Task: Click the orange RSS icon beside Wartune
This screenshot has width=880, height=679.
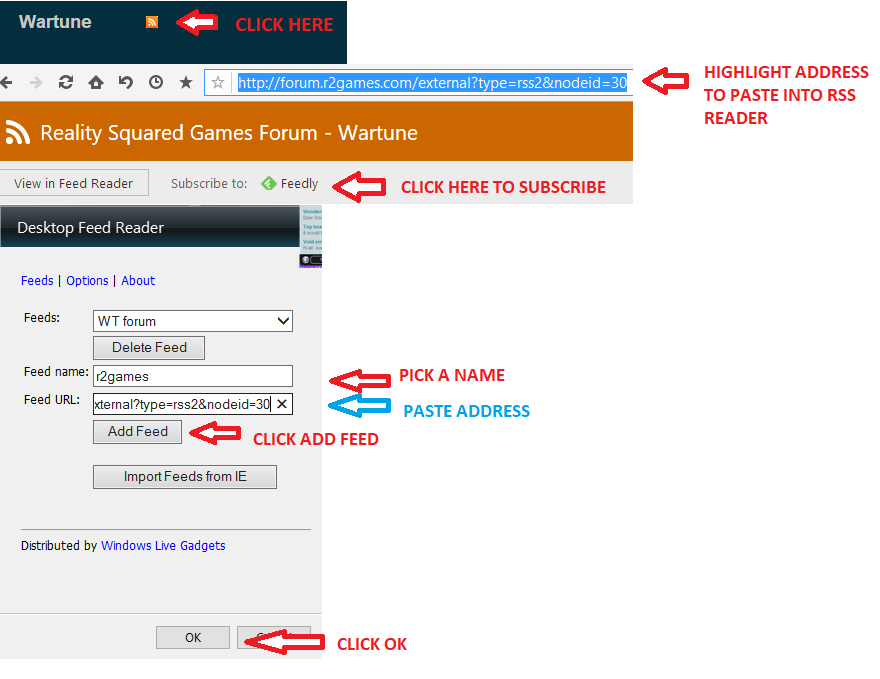Action: pos(152,22)
